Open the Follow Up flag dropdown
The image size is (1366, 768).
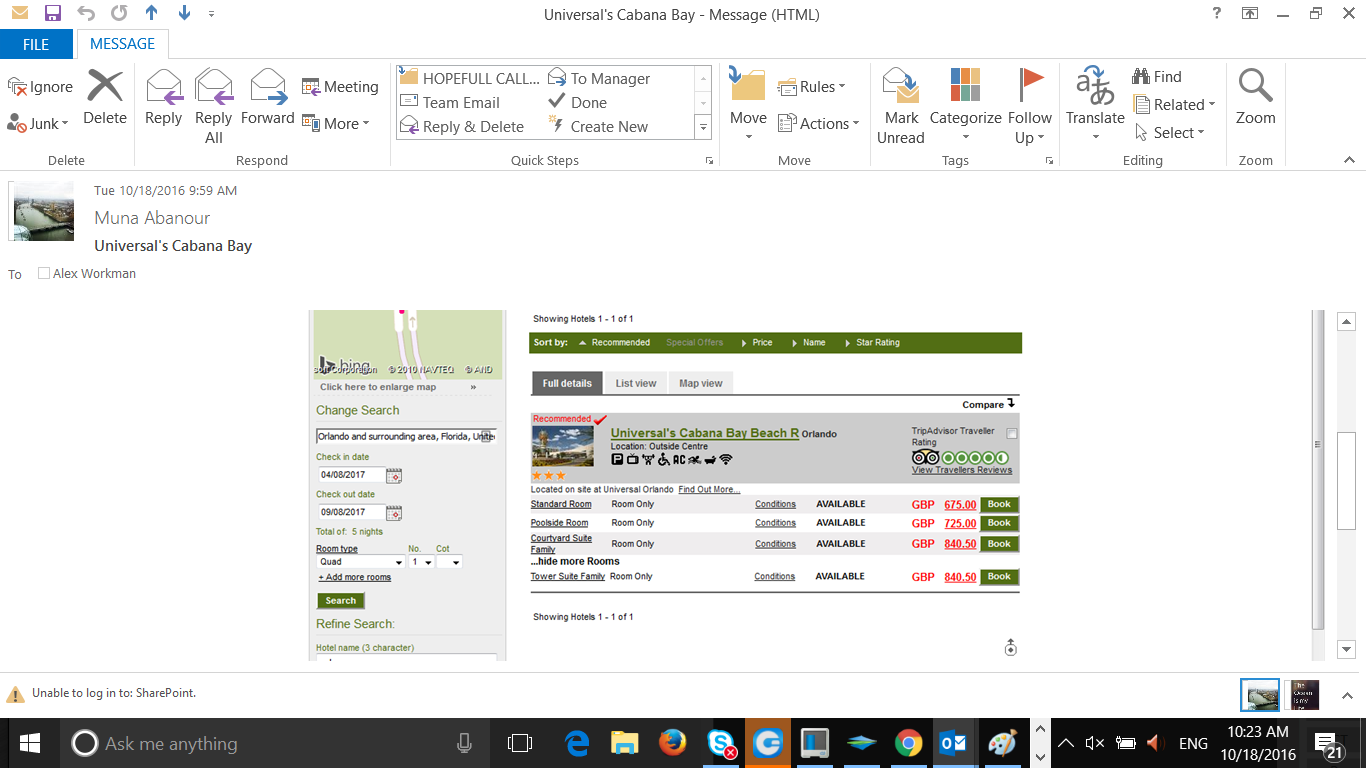pyautogui.click(x=1030, y=107)
